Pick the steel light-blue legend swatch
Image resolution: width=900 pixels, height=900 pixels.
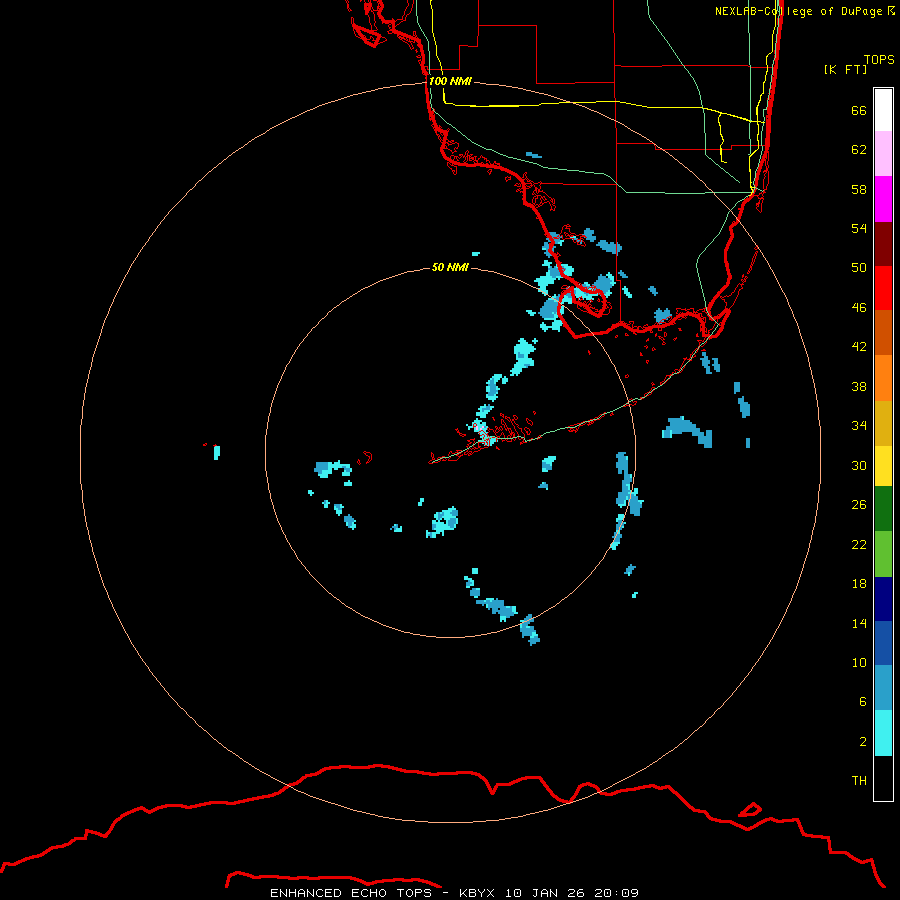(x=883, y=688)
